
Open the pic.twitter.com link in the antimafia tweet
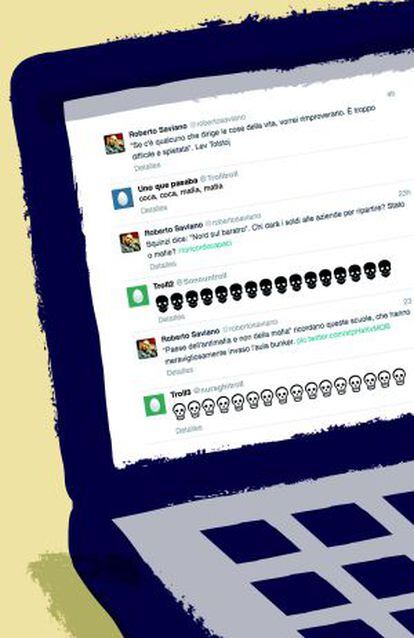343,334
